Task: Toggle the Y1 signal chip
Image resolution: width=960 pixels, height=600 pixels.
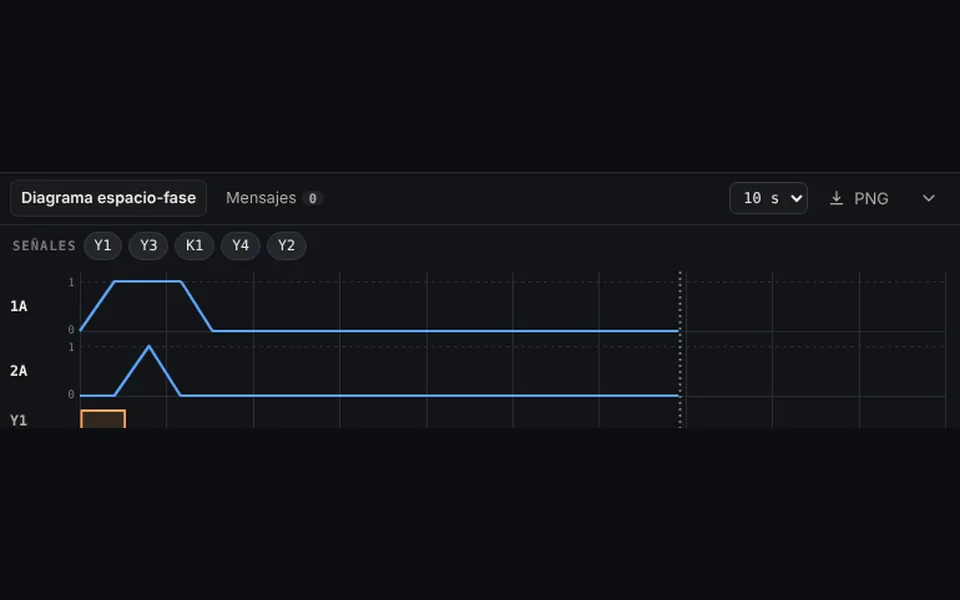Action: (103, 246)
